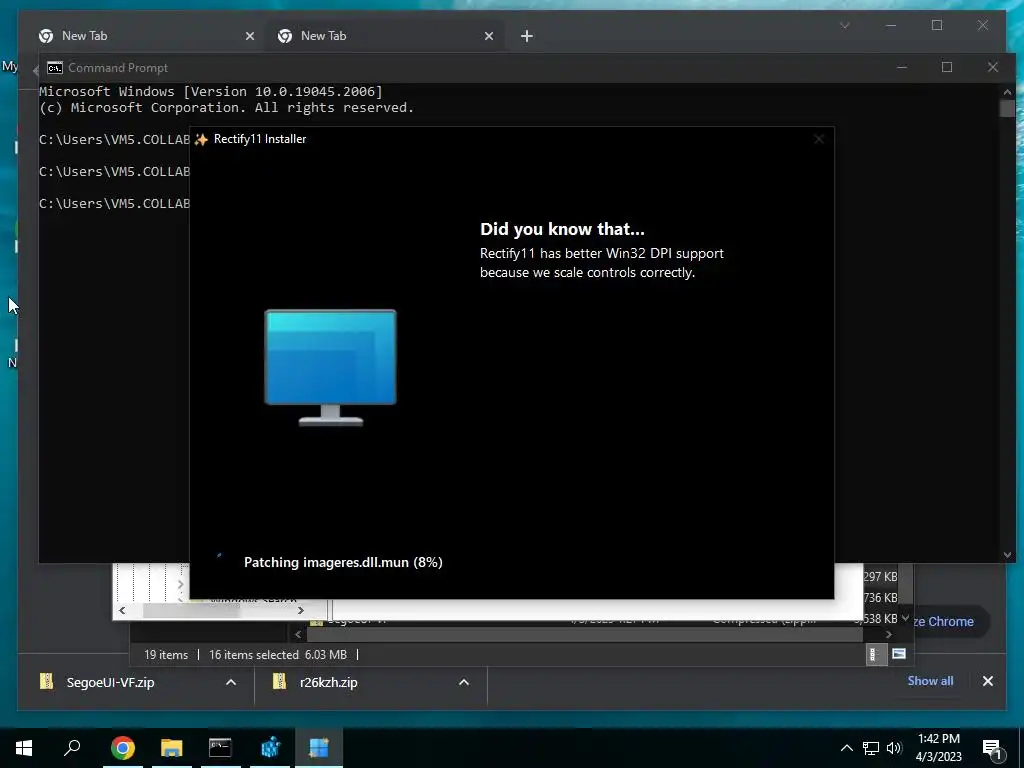Click the Command Prompt scrollbar down arrow
The image size is (1024, 768).
[1007, 555]
